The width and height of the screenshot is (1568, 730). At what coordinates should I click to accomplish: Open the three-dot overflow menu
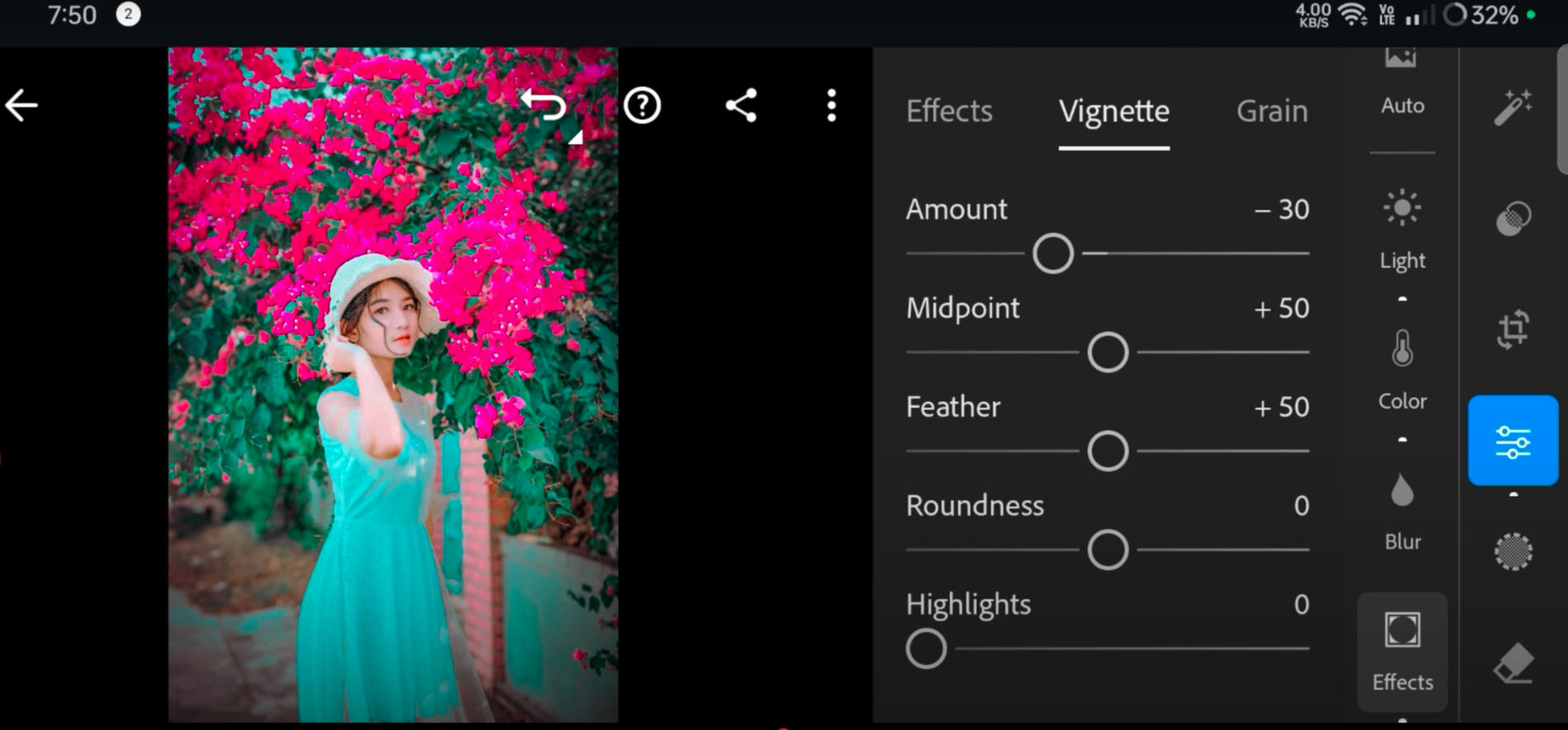(831, 106)
